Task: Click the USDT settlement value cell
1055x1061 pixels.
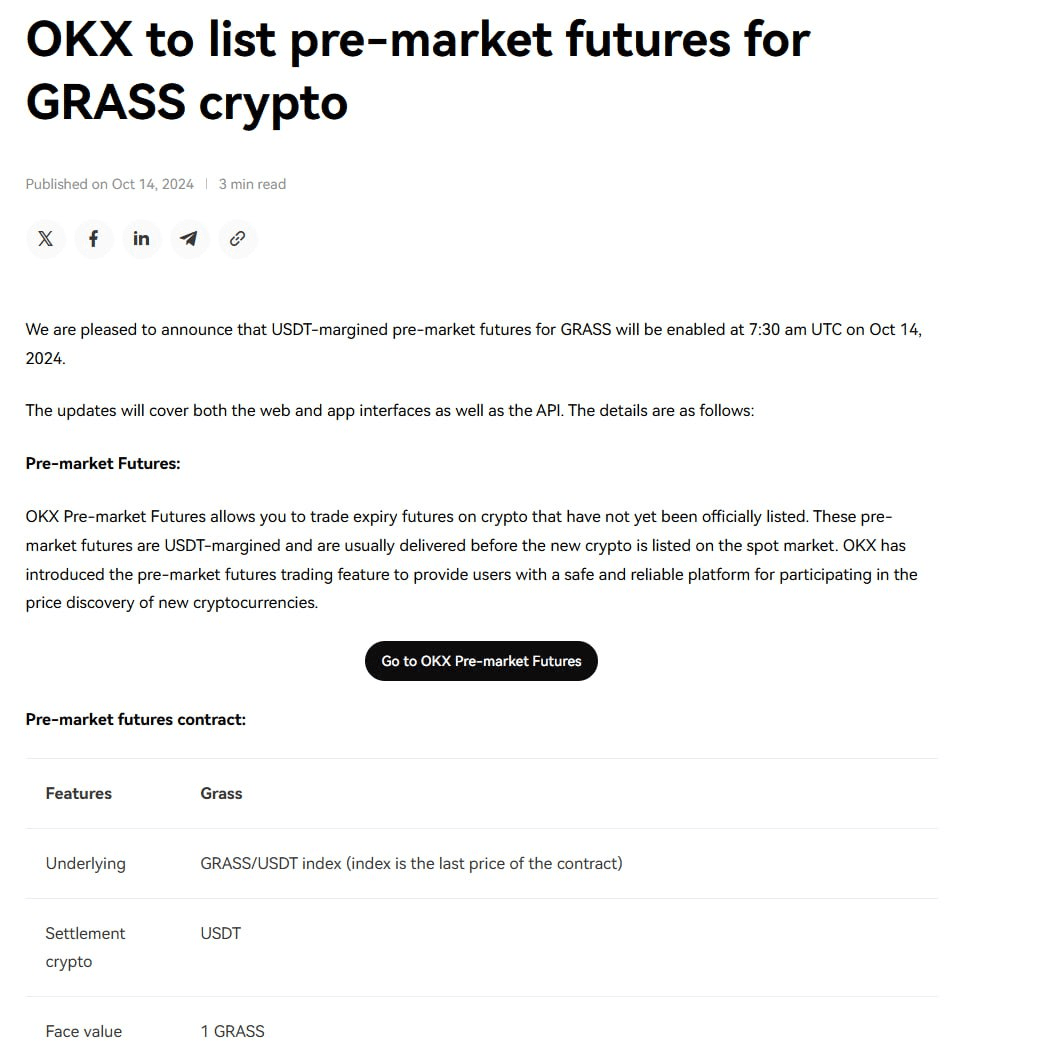Action: (x=221, y=934)
